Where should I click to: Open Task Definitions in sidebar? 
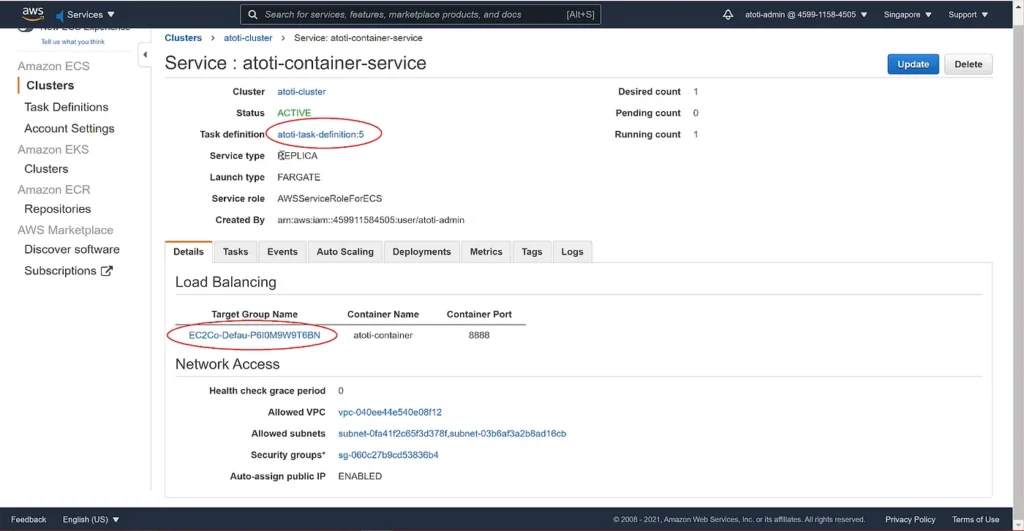[x=66, y=107]
